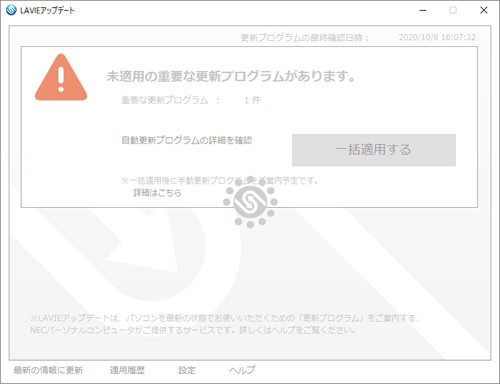This screenshot has height=384, width=500.
Task: Minimize the LAVIEアップデート window
Action: click(423, 10)
